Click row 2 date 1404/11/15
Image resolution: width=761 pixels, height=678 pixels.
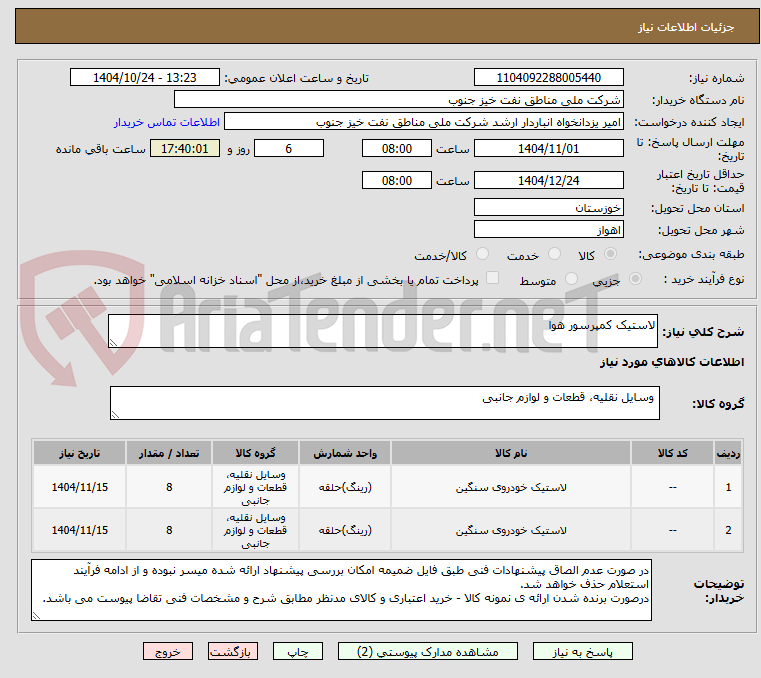pyautogui.click(x=80, y=530)
